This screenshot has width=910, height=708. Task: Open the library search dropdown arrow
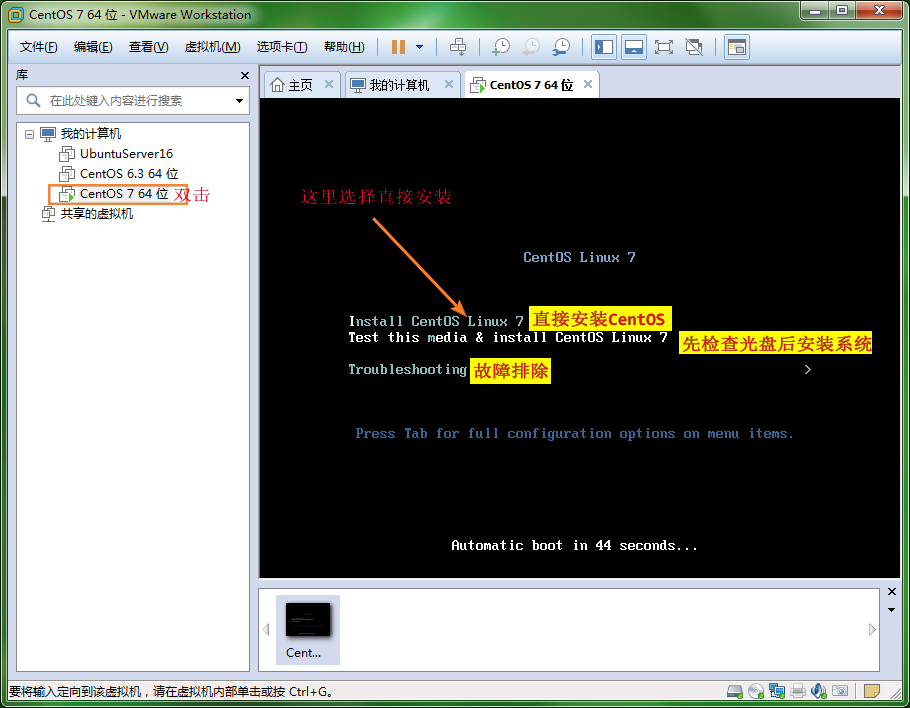(239, 101)
